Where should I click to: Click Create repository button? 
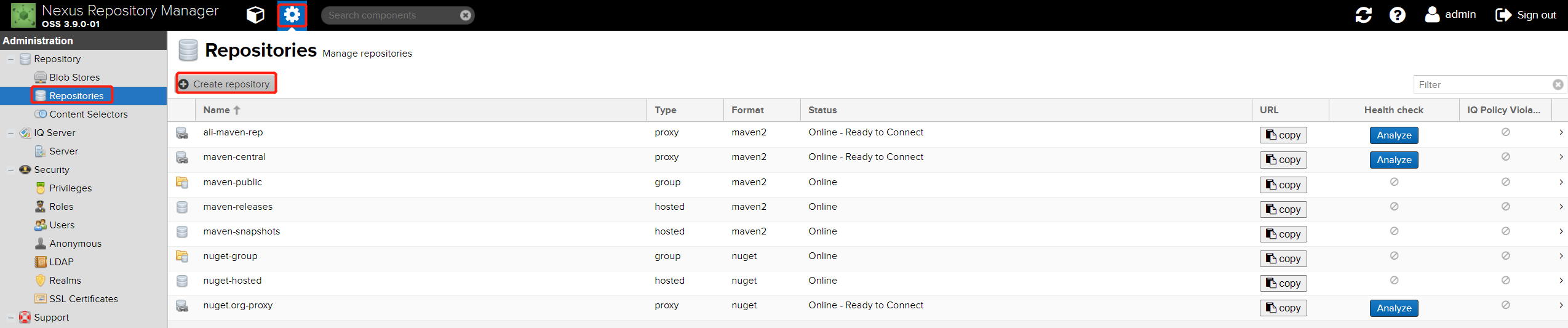point(226,84)
